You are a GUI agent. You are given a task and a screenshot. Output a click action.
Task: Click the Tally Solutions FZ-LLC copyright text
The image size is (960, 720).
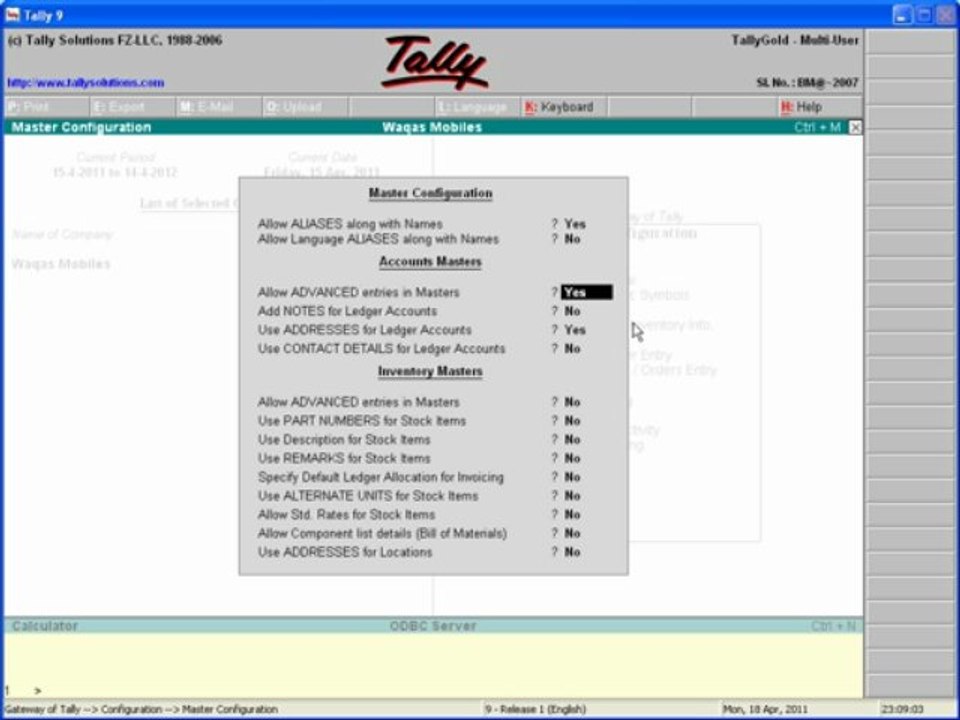pos(115,40)
